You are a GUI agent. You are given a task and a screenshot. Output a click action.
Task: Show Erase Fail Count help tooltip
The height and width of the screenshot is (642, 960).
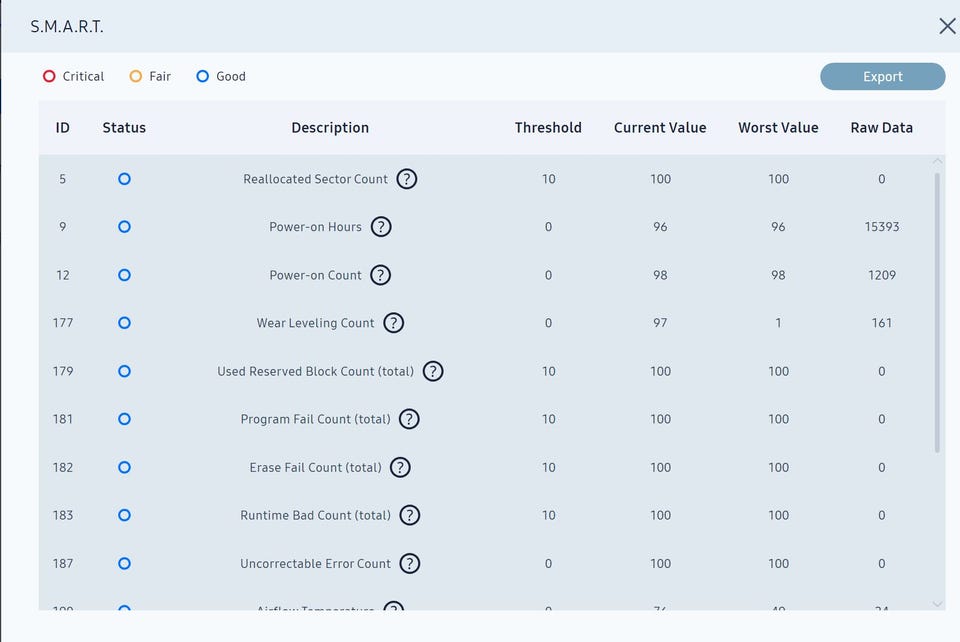(x=400, y=467)
